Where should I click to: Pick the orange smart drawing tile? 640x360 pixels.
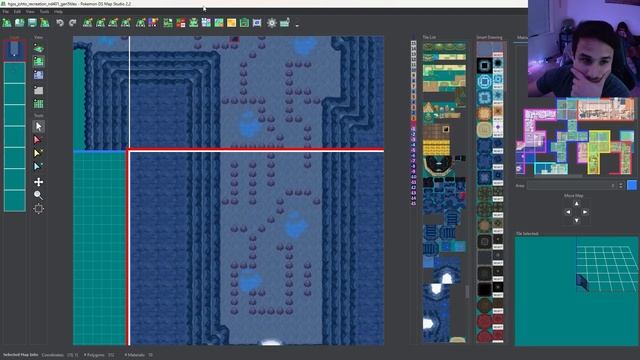(x=484, y=114)
